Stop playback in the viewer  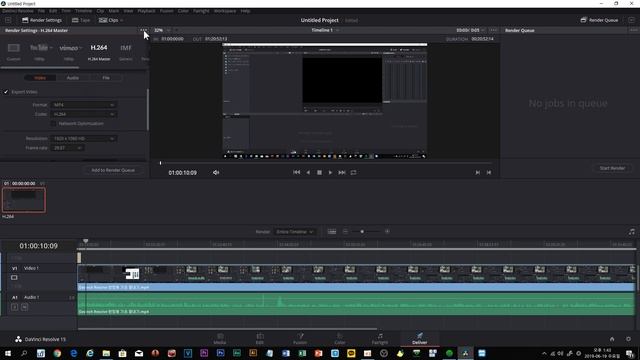[x=319, y=172]
